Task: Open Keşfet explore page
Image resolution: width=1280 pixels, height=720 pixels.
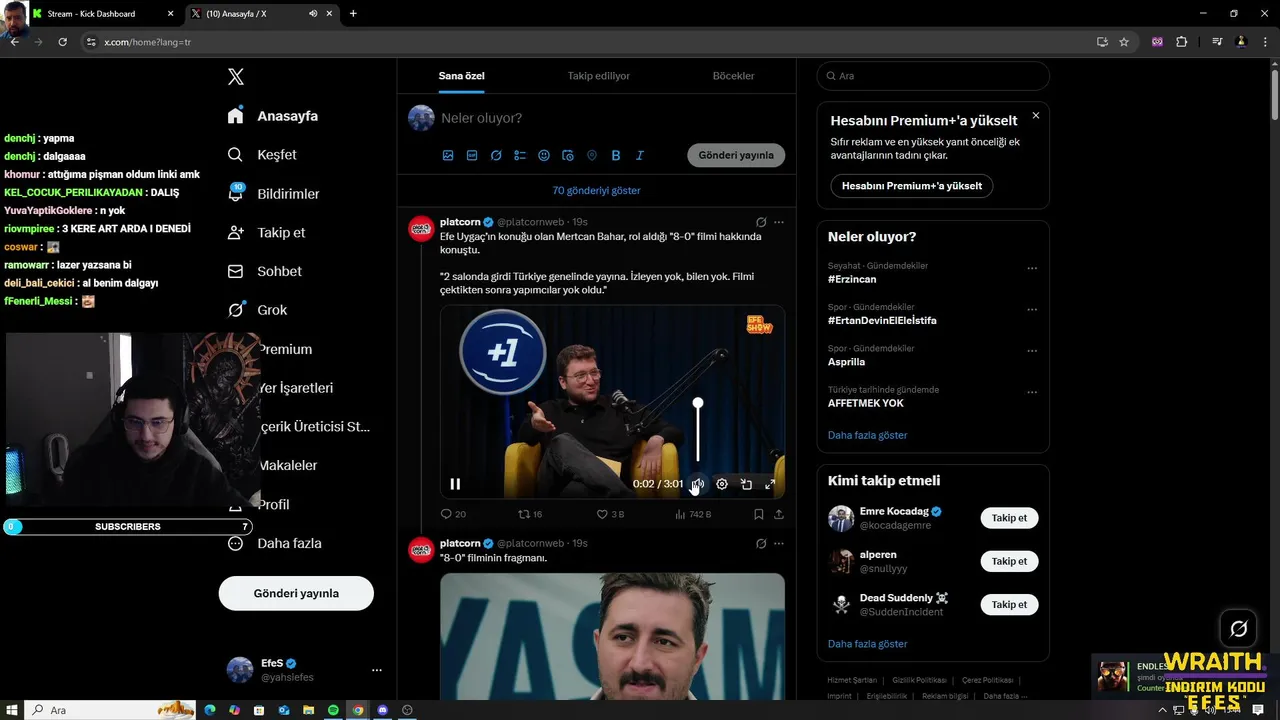Action: [262, 155]
